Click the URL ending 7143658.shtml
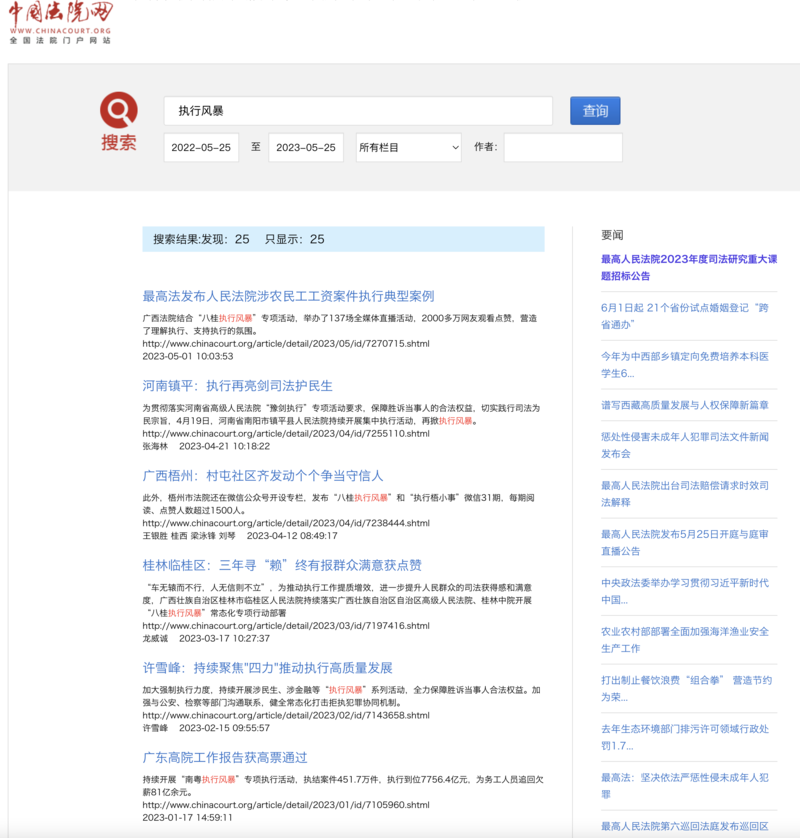The image size is (800, 838). 286,716
